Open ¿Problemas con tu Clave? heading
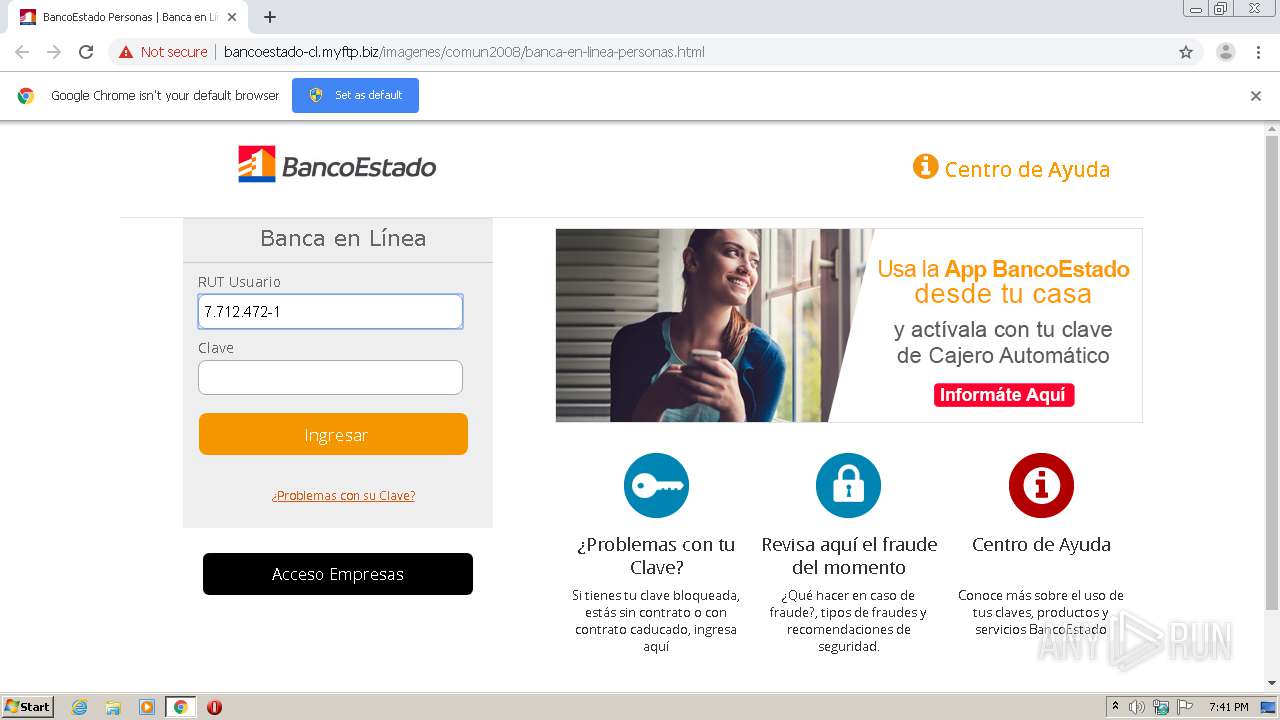1280x720 pixels. click(656, 556)
